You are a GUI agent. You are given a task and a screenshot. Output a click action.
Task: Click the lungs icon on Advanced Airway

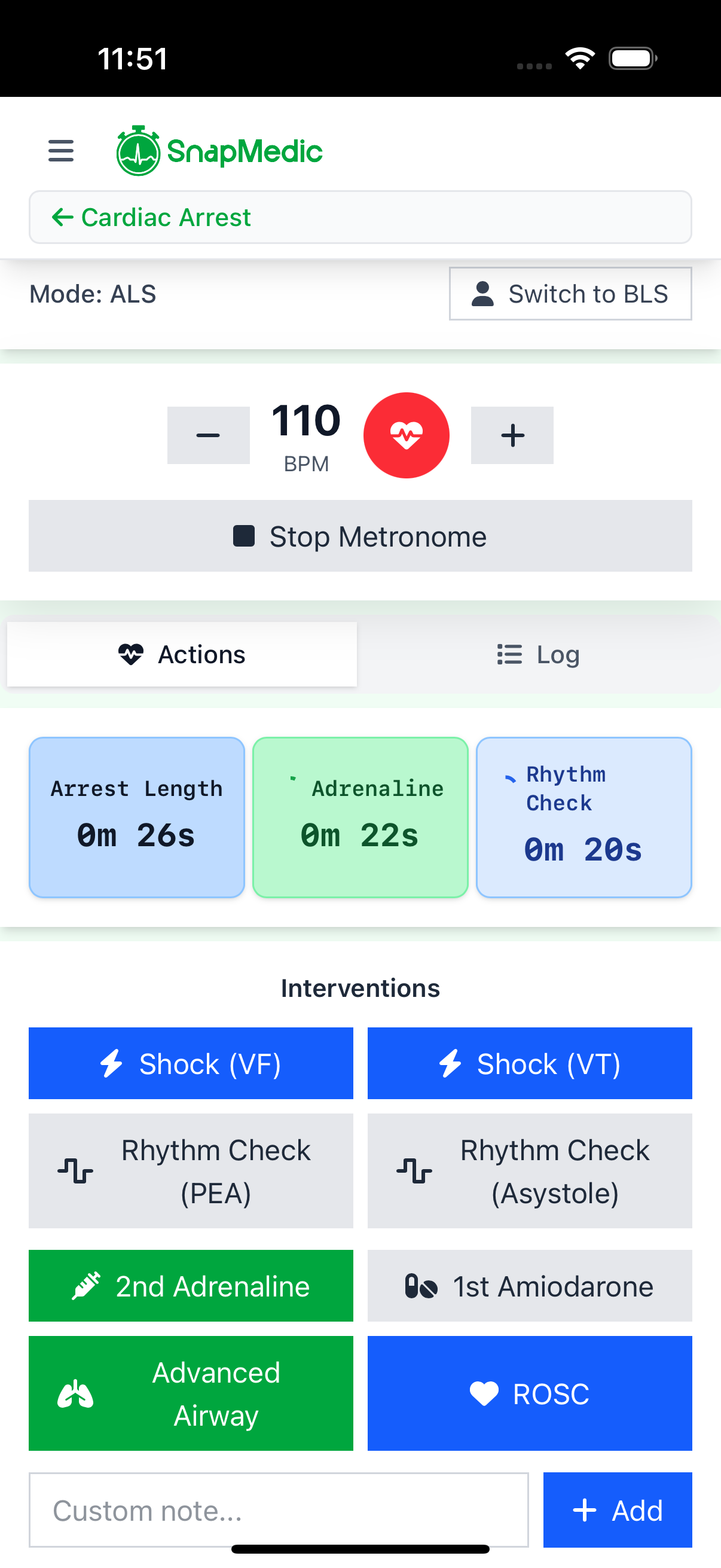(75, 1393)
